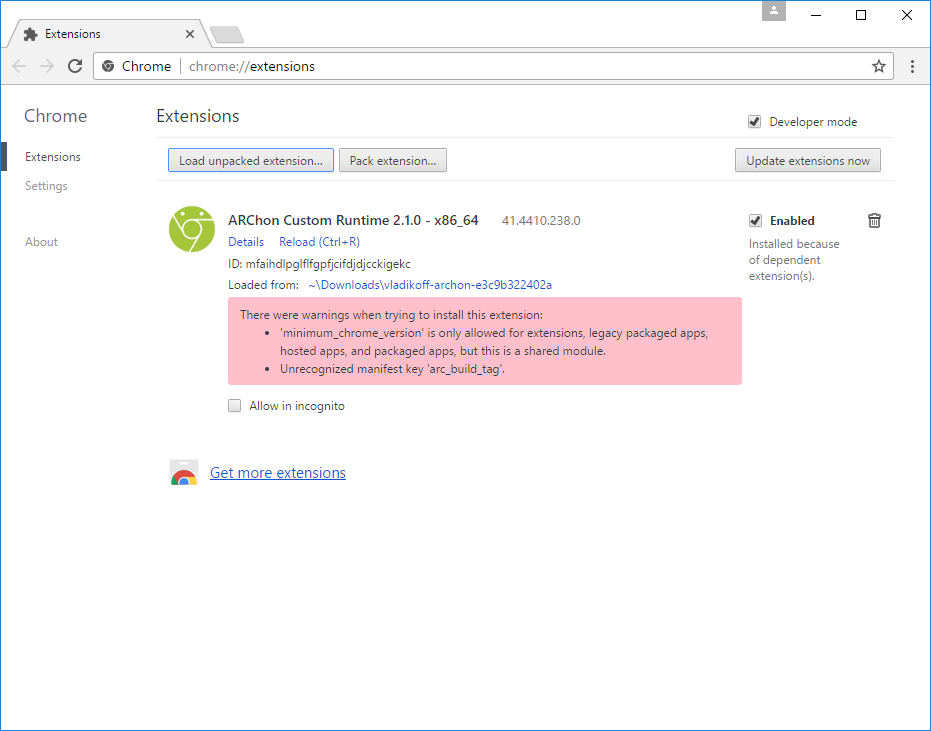The width and height of the screenshot is (931, 731).
Task: Check Allow in incognito
Action: point(235,406)
